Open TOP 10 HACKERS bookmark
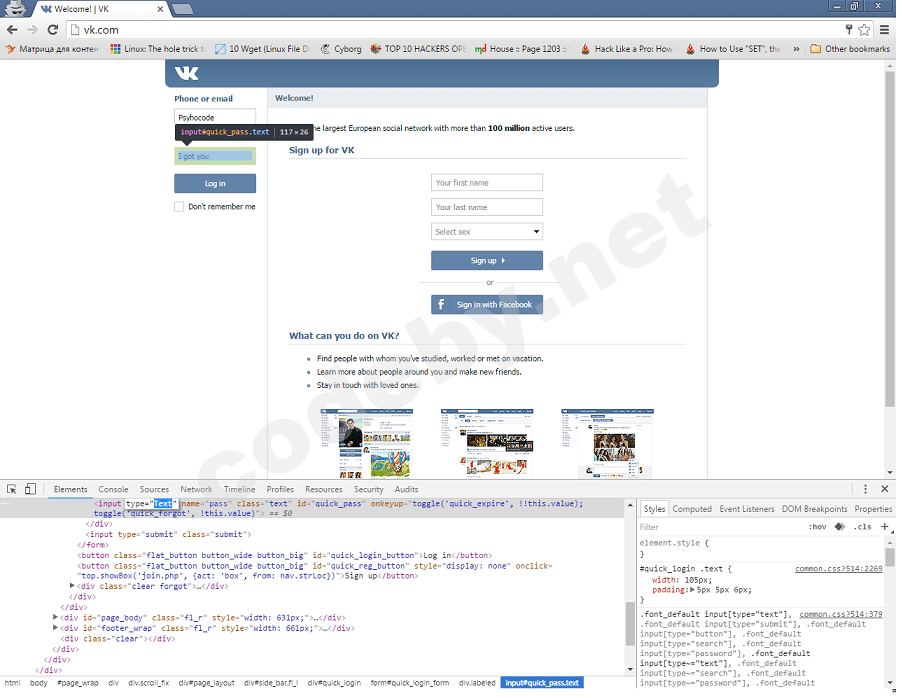 coord(418,49)
